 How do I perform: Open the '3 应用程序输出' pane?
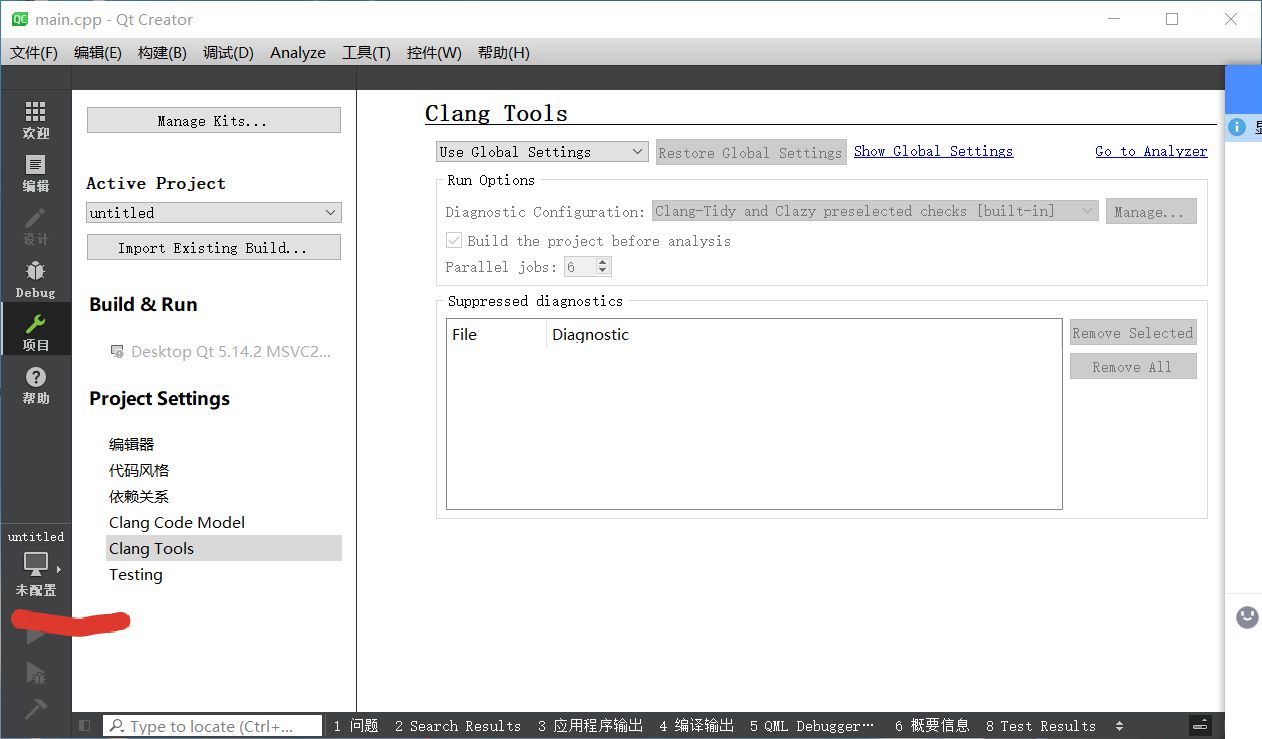591,726
